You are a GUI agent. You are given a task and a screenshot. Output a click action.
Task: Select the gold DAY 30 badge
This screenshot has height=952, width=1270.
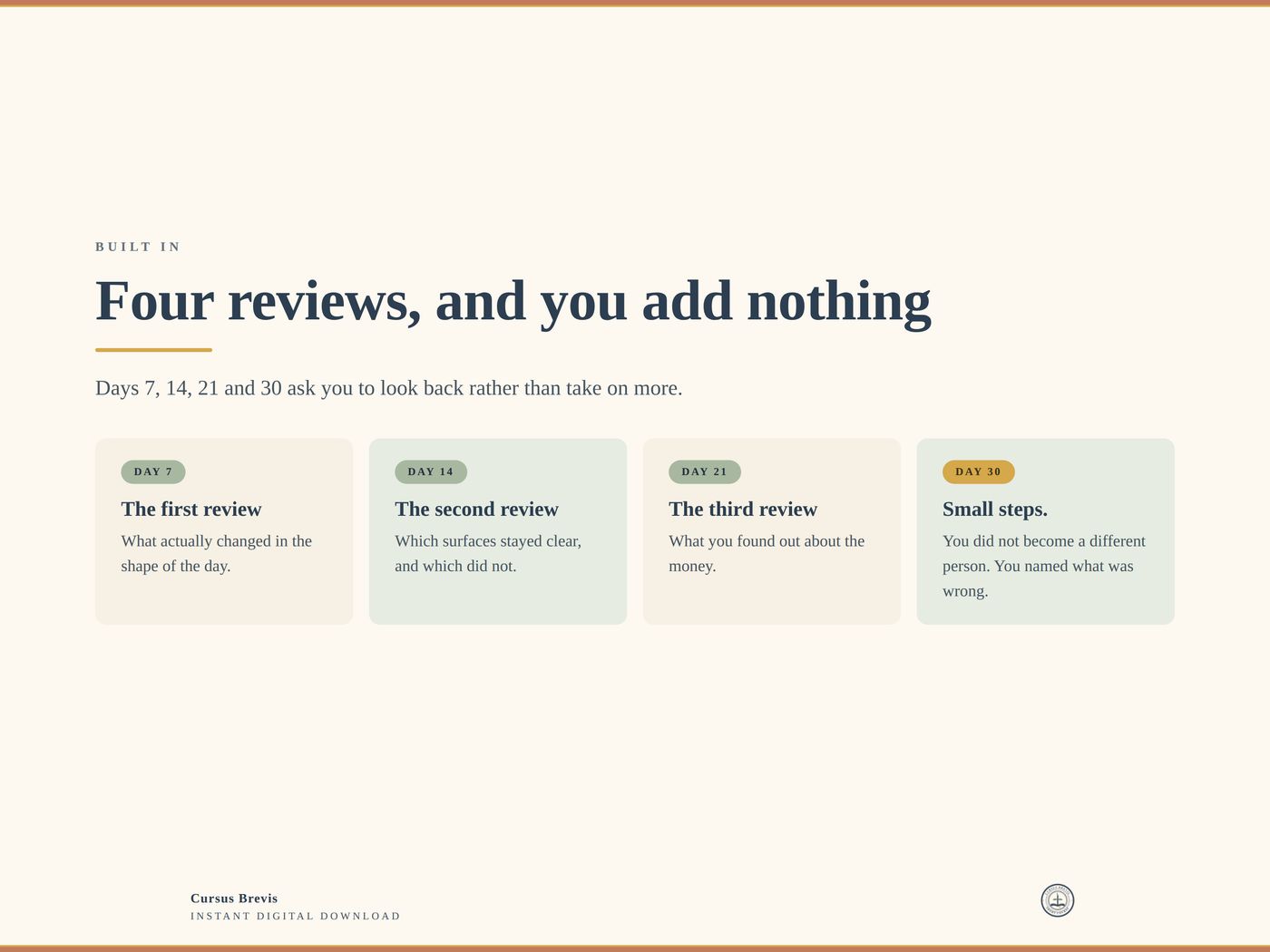[979, 471]
